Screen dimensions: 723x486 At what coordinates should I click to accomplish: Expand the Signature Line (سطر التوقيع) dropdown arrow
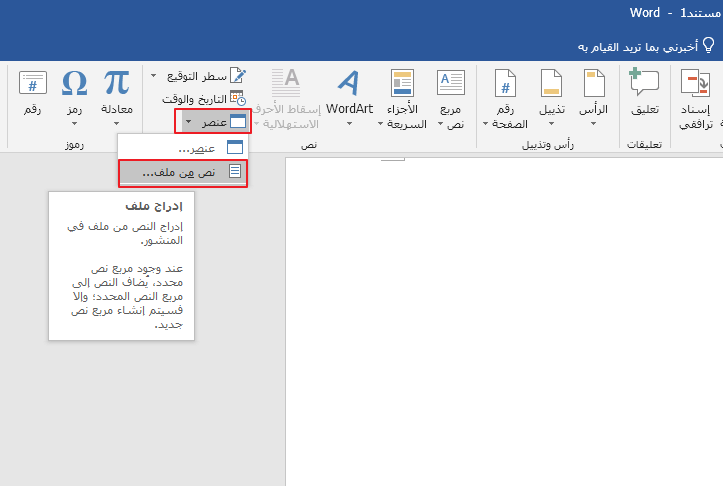tap(154, 76)
